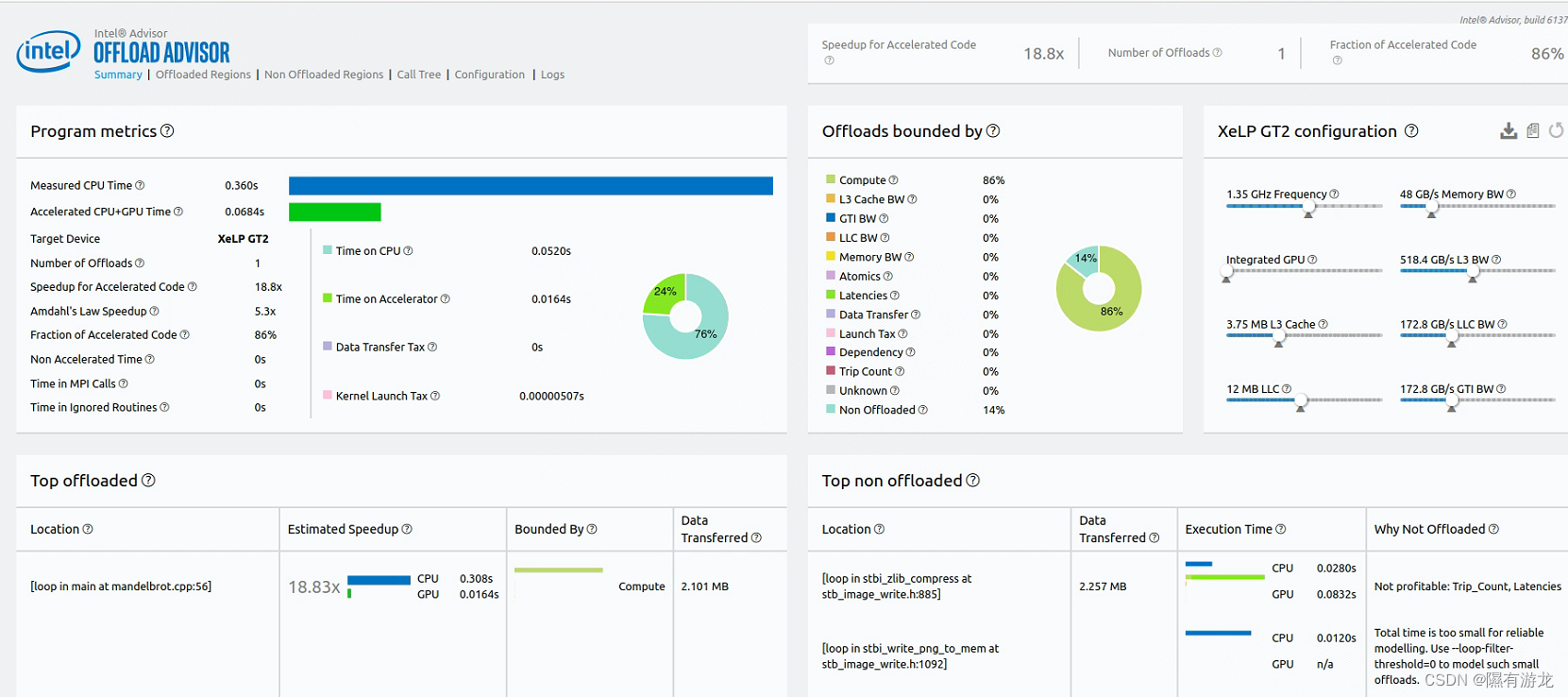Show help for Accelerated CPU+GPU Time
This screenshot has width=1568, height=697.
pos(178,212)
